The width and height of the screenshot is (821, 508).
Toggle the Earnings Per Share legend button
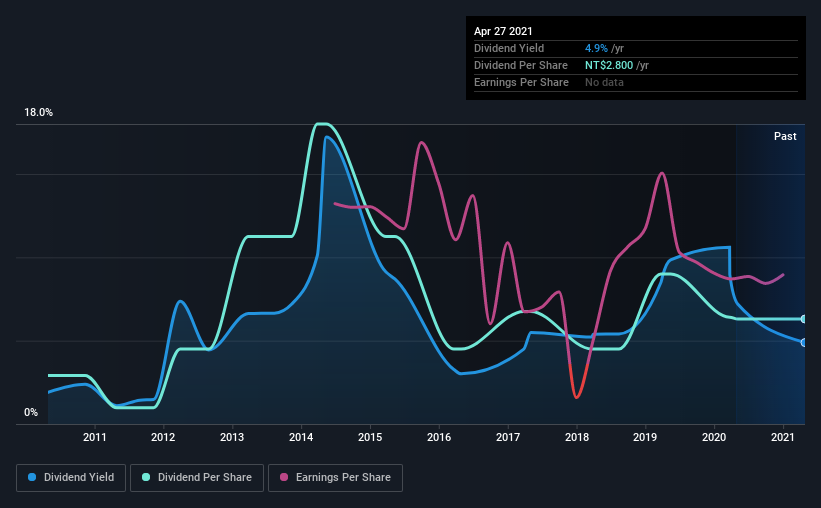[335, 478]
